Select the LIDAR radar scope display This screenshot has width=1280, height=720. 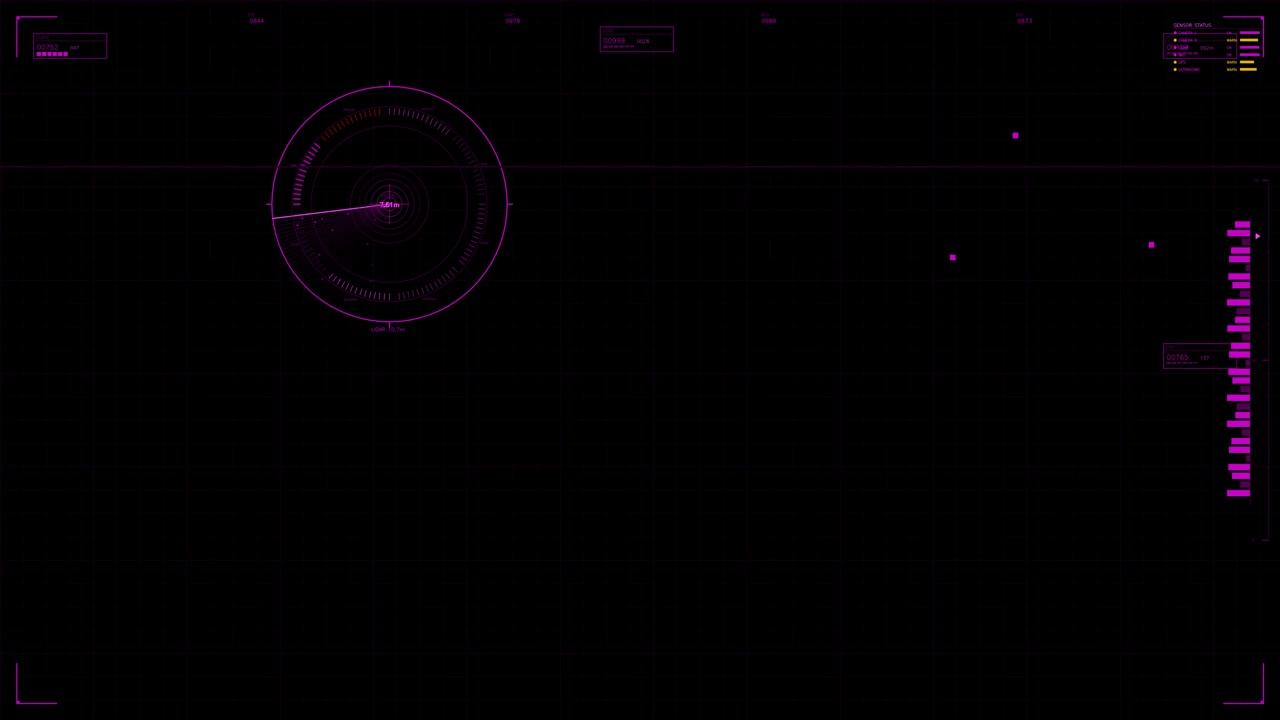(389, 204)
